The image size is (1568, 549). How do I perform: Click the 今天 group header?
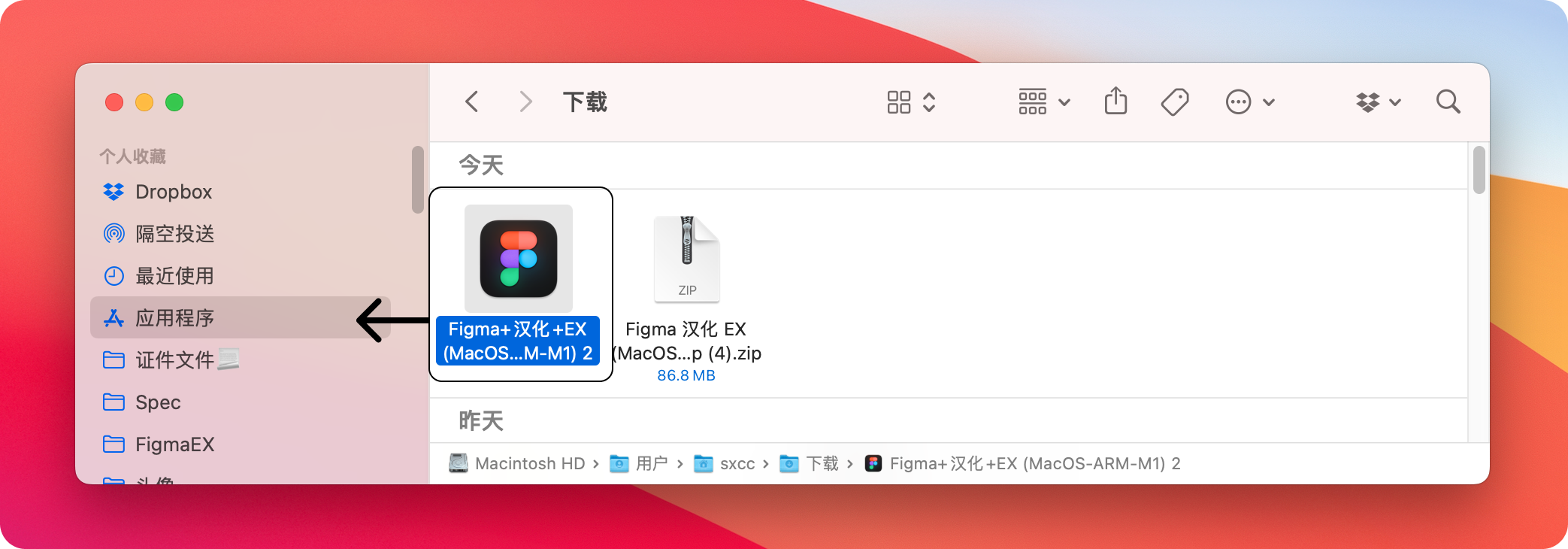click(x=481, y=165)
